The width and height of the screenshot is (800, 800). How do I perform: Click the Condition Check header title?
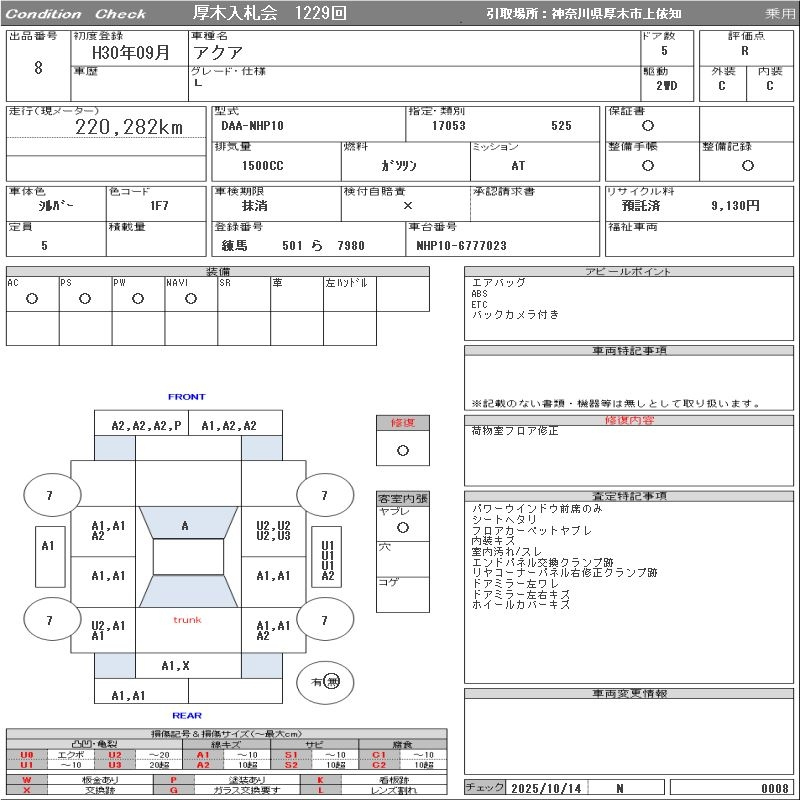[77, 14]
